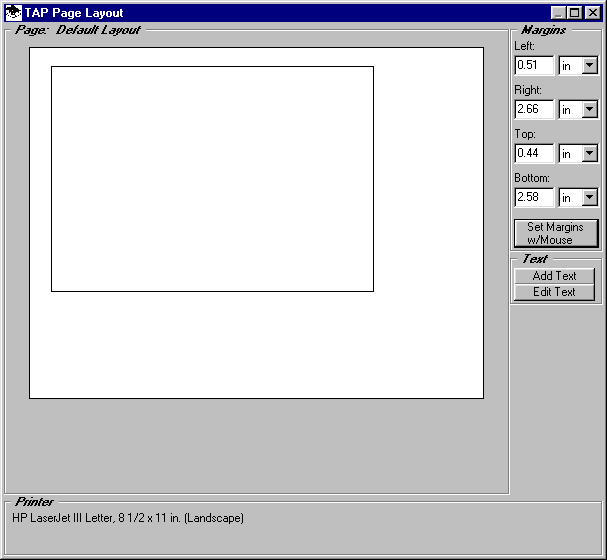
Task: Open the Top margin units dropdown
Action: pyautogui.click(x=590, y=153)
